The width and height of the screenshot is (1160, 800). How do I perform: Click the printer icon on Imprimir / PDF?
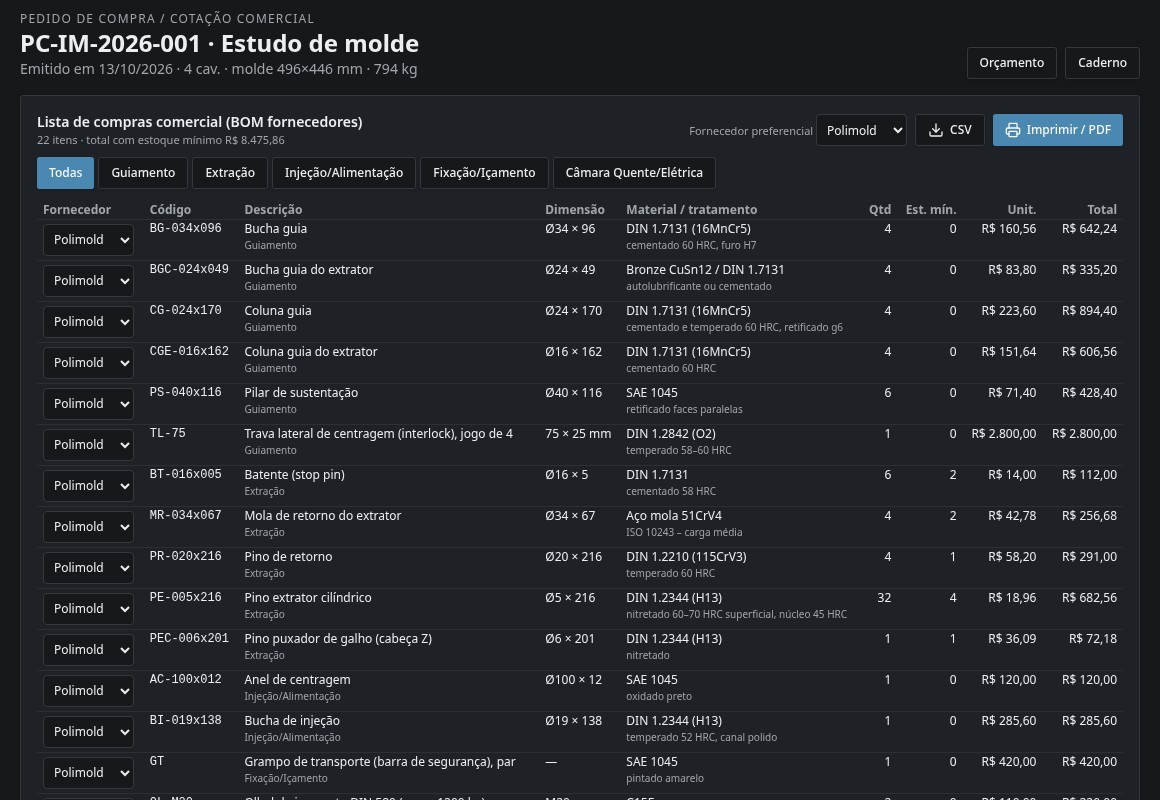1013,130
